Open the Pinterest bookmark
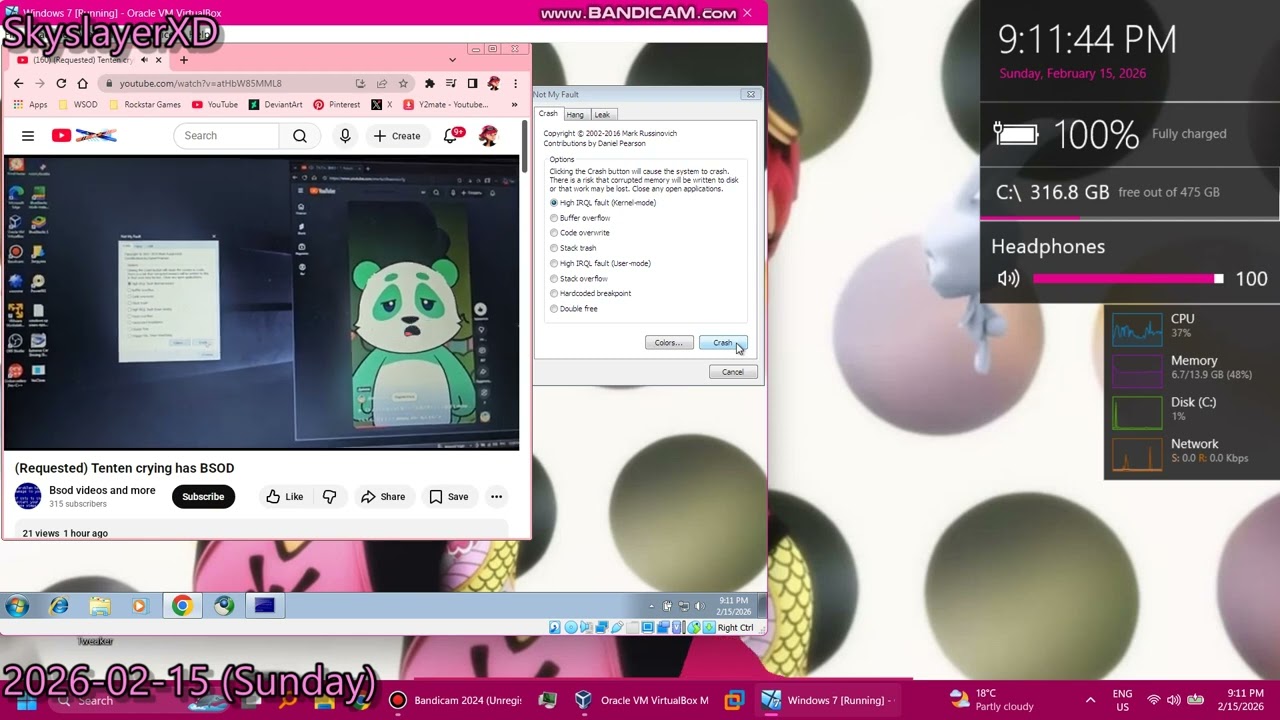Image resolution: width=1280 pixels, height=720 pixels. 337,105
